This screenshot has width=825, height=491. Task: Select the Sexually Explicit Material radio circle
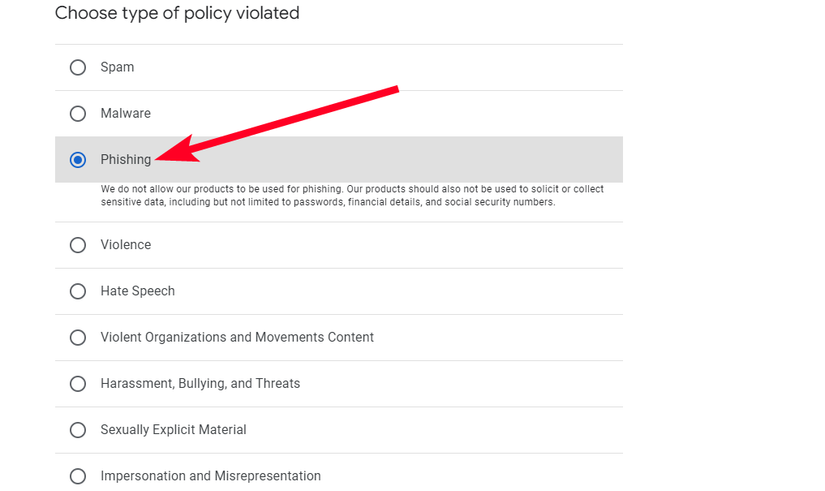(78, 430)
